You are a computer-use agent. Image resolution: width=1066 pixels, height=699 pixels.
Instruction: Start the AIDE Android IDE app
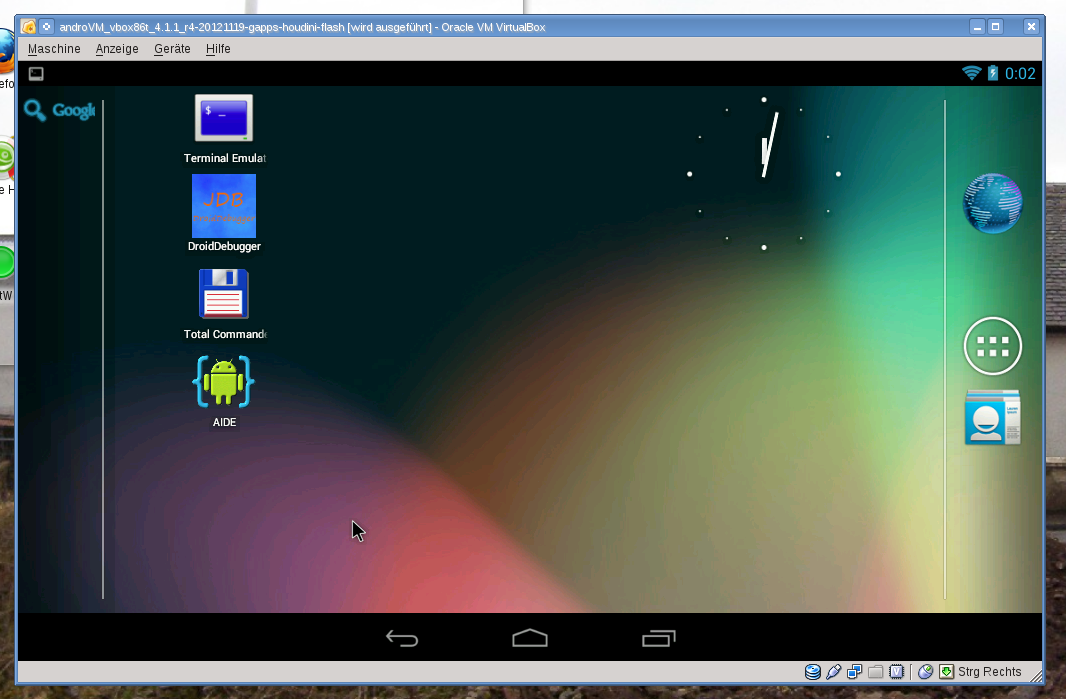point(224,383)
